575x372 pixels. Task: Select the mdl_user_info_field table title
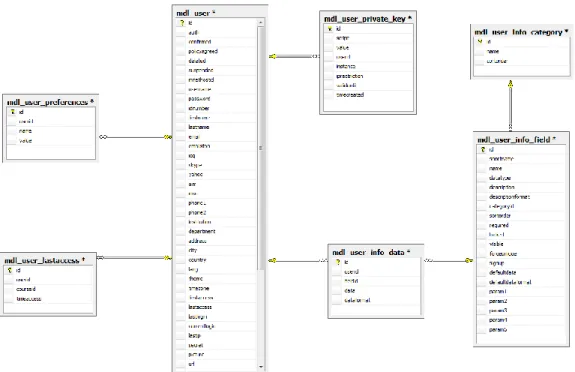click(x=516, y=140)
